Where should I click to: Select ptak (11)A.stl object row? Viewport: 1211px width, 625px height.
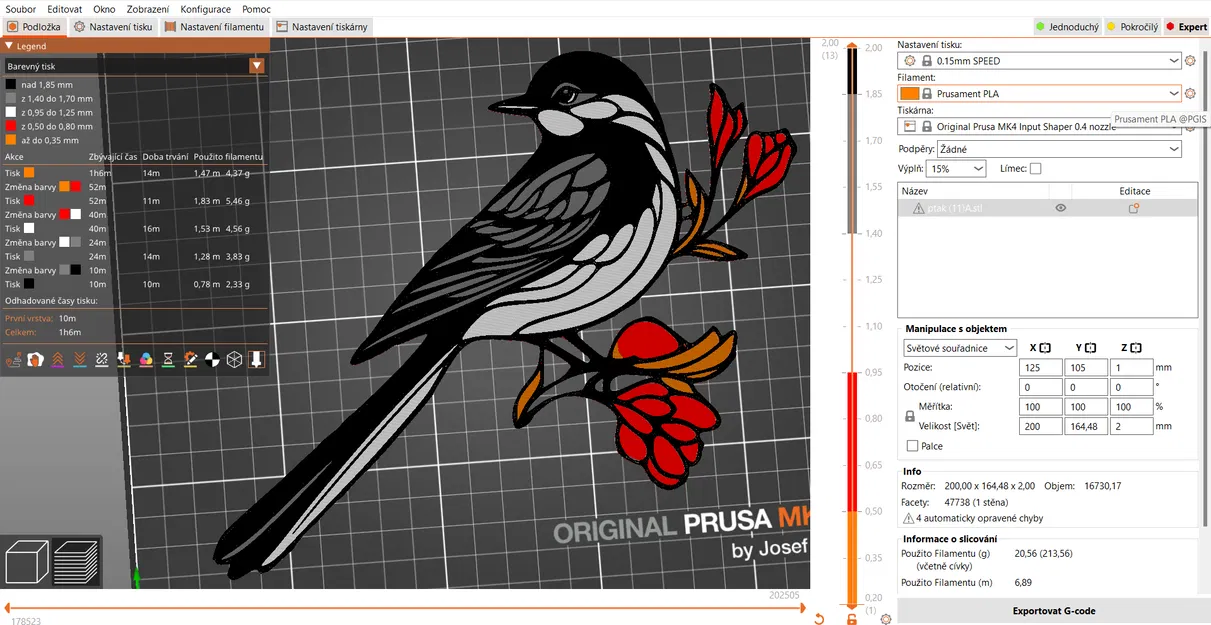[1047, 208]
